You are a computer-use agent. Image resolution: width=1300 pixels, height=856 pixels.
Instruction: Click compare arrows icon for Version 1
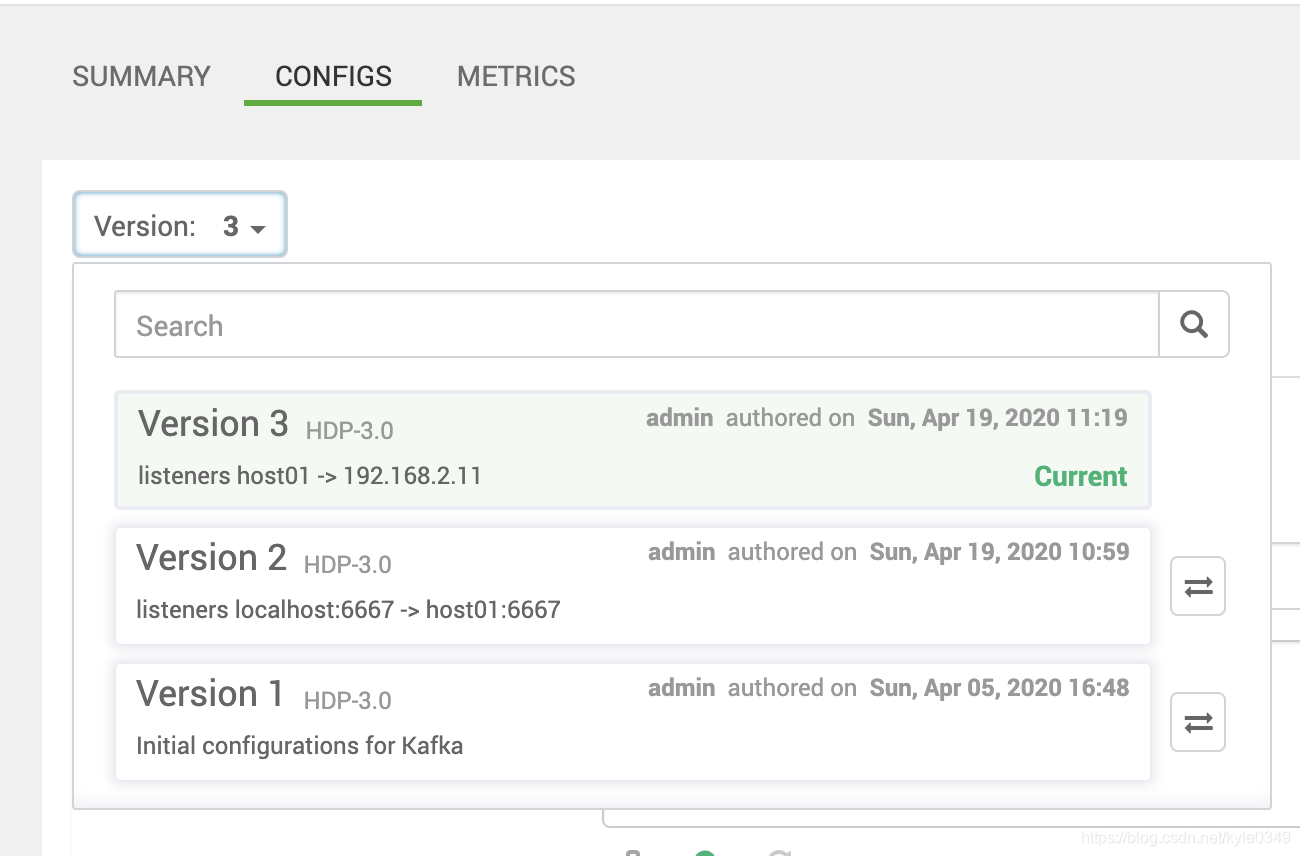pos(1198,722)
